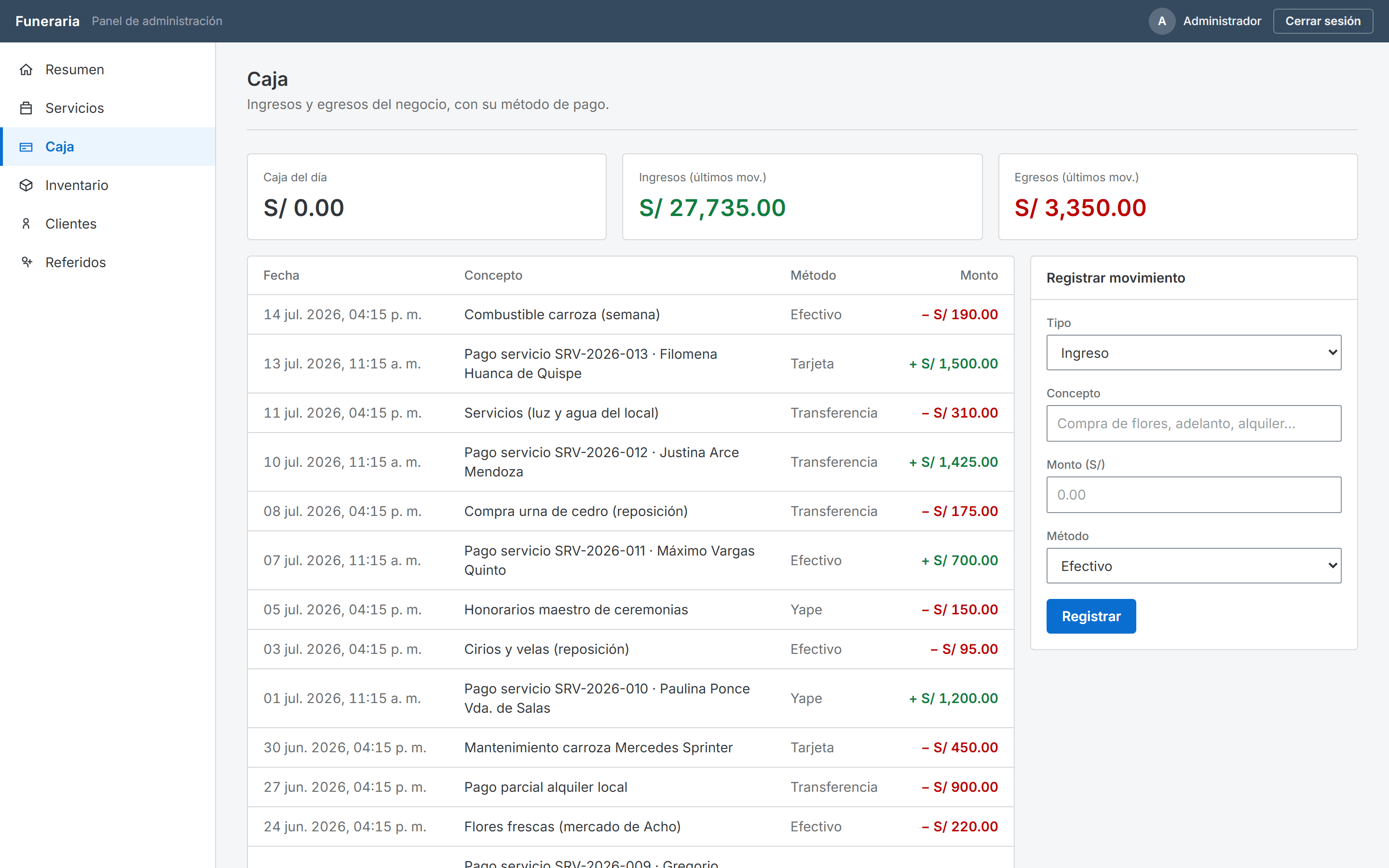Click Servicios (luz y agua del local)
Viewport: 1389px width, 868px height.
coord(561,413)
